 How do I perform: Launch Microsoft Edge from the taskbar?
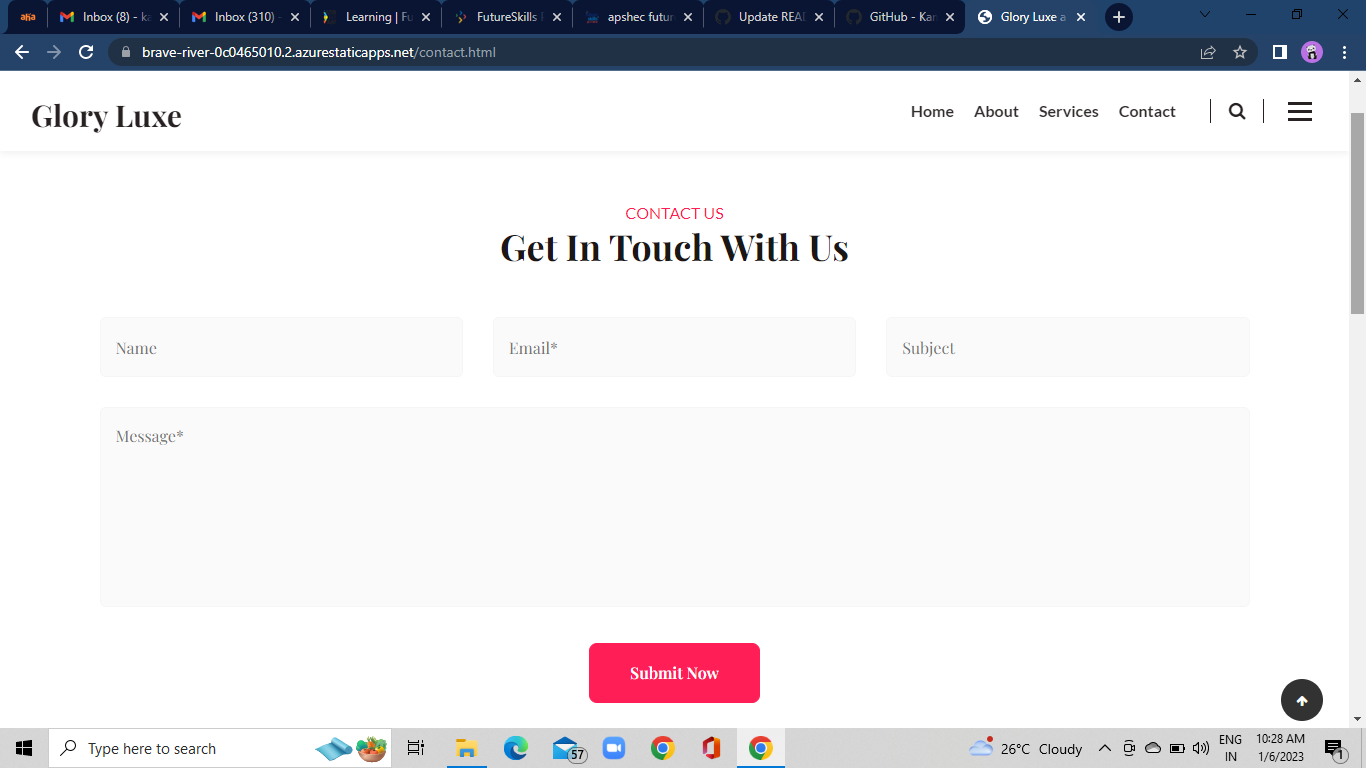515,748
